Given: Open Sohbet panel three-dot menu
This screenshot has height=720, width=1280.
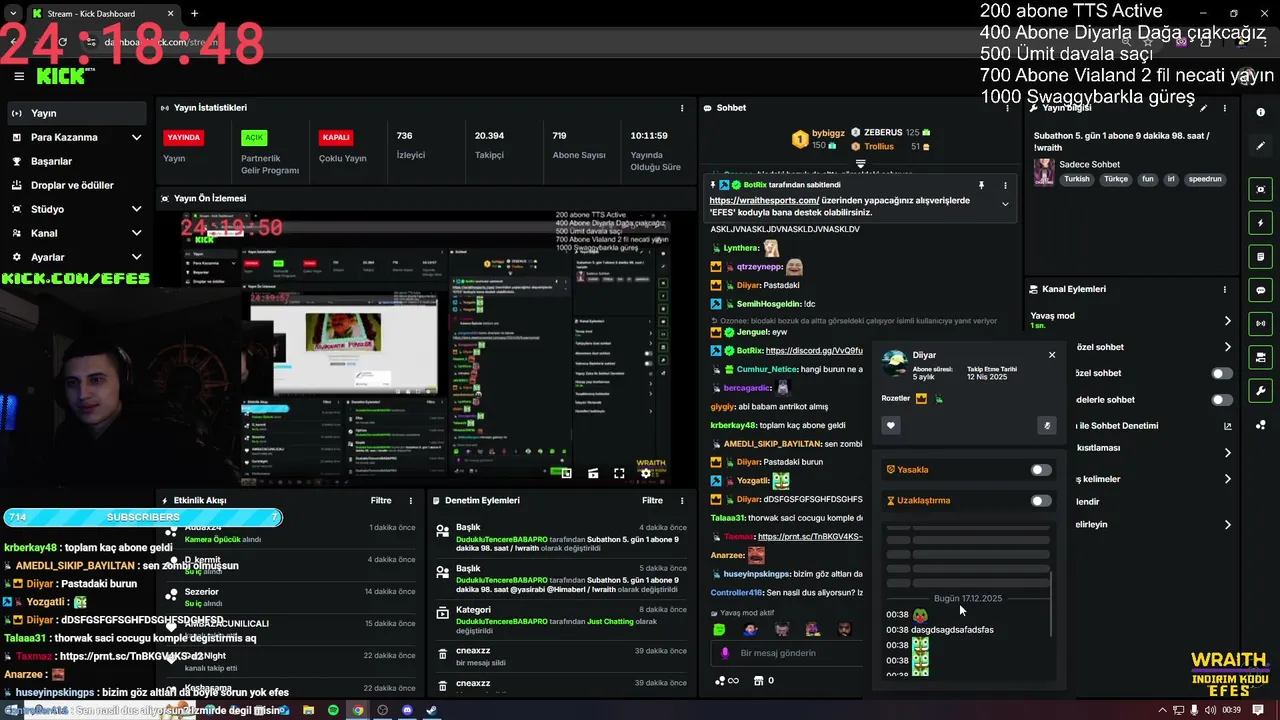Looking at the screenshot, I should tap(1006, 108).
